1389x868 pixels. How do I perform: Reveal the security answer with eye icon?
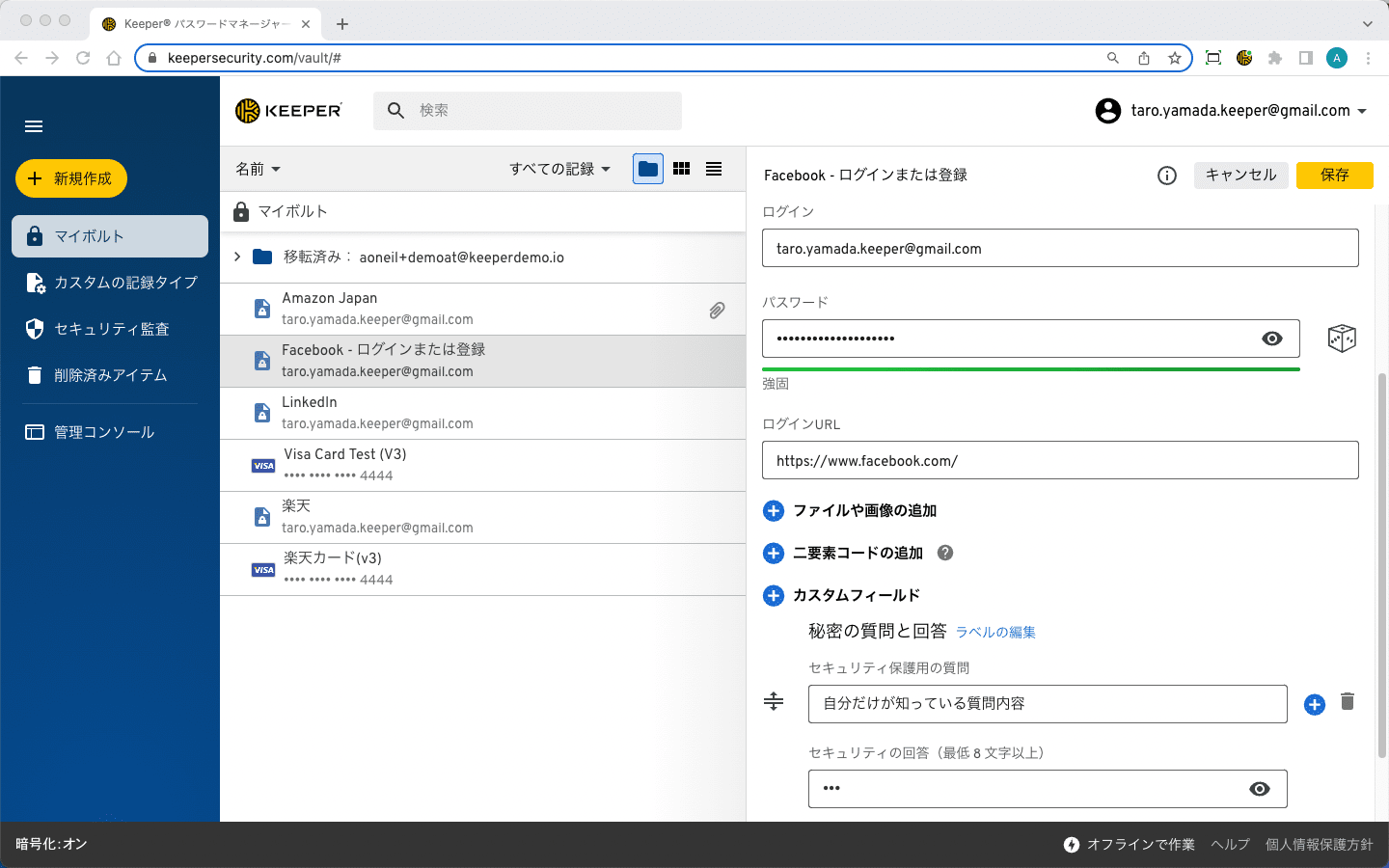[1259, 789]
